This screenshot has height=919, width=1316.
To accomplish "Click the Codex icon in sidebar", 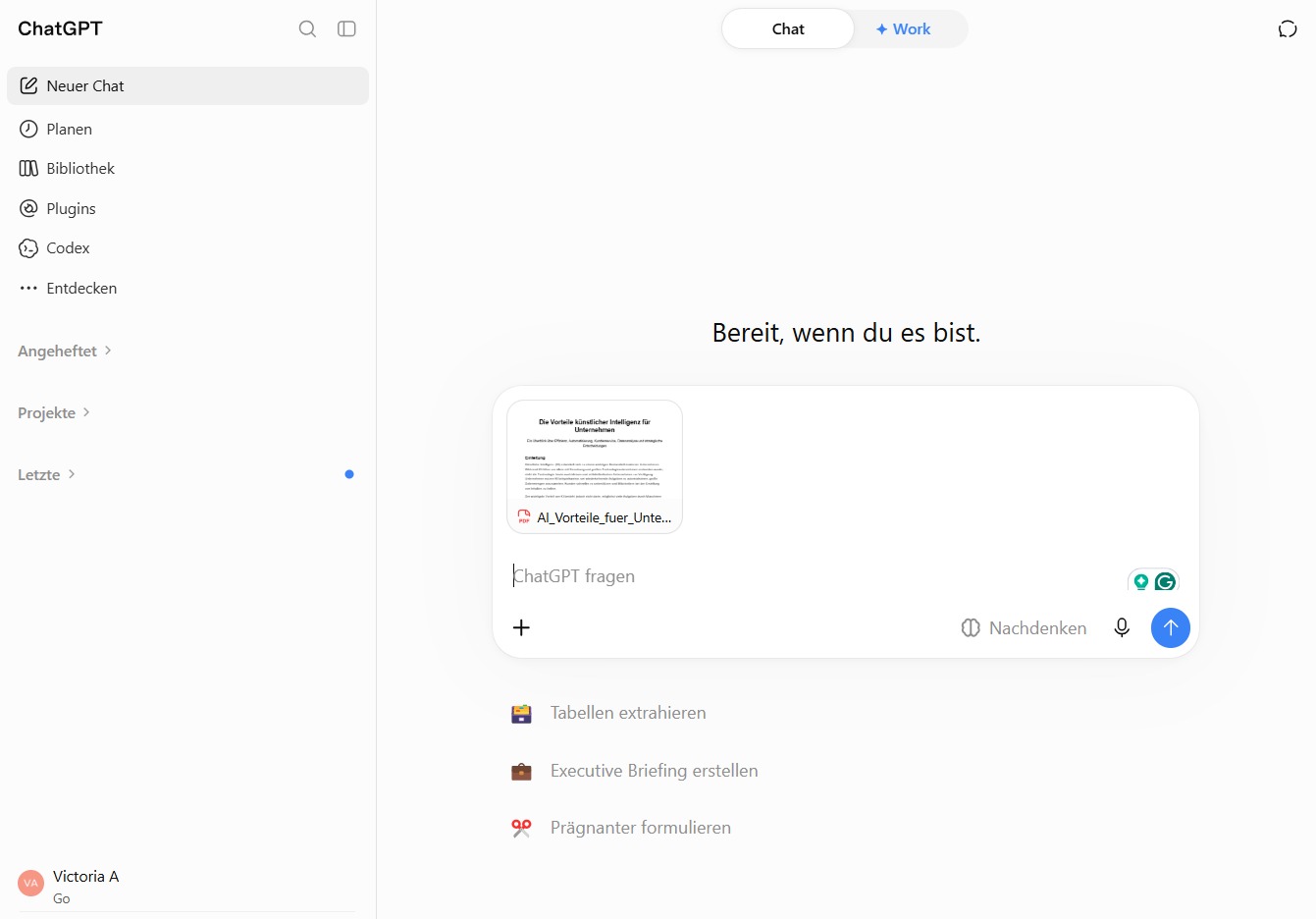I will tap(28, 248).
